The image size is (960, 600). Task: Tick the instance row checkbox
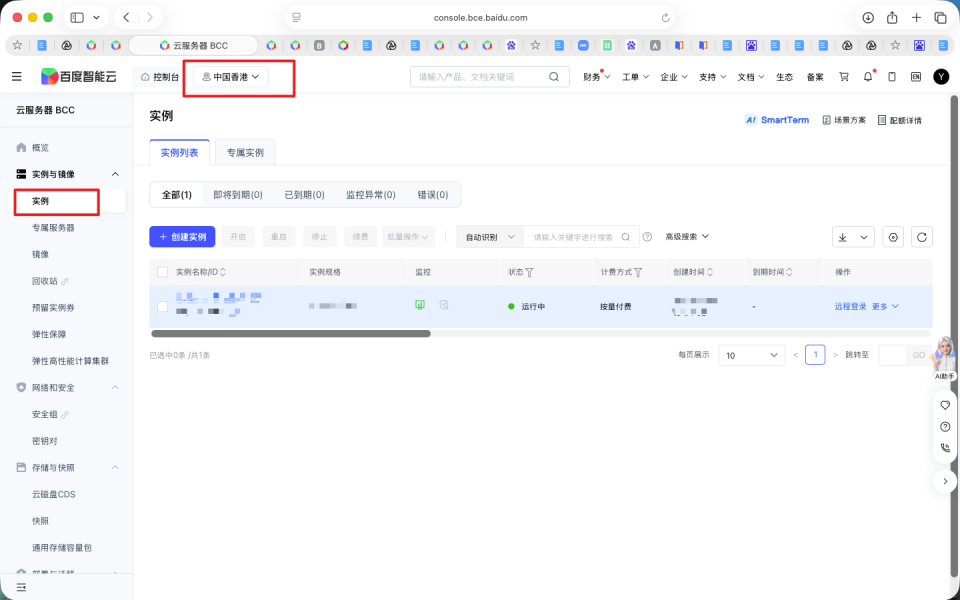click(x=162, y=306)
